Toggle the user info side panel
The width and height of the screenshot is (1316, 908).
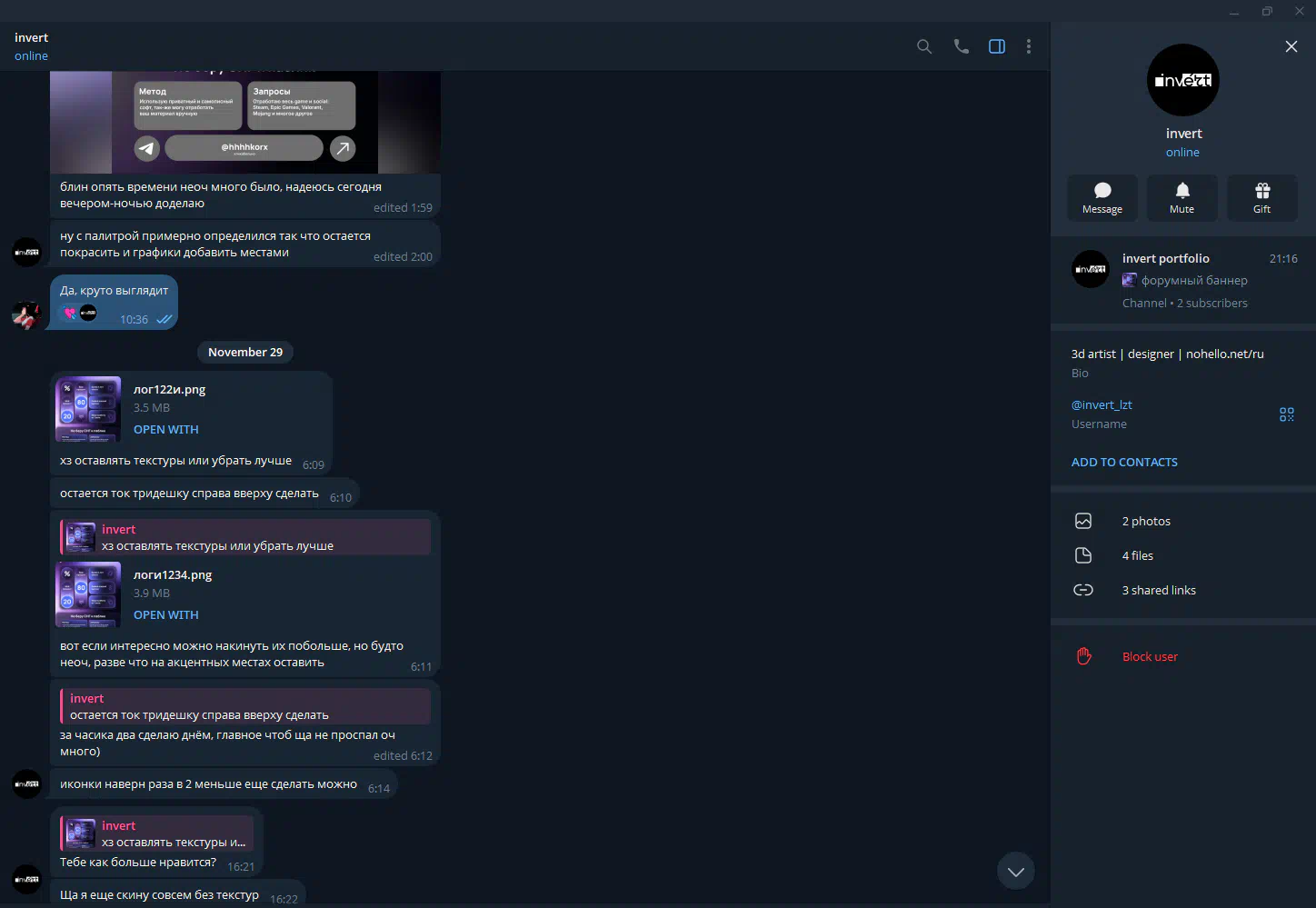(997, 46)
